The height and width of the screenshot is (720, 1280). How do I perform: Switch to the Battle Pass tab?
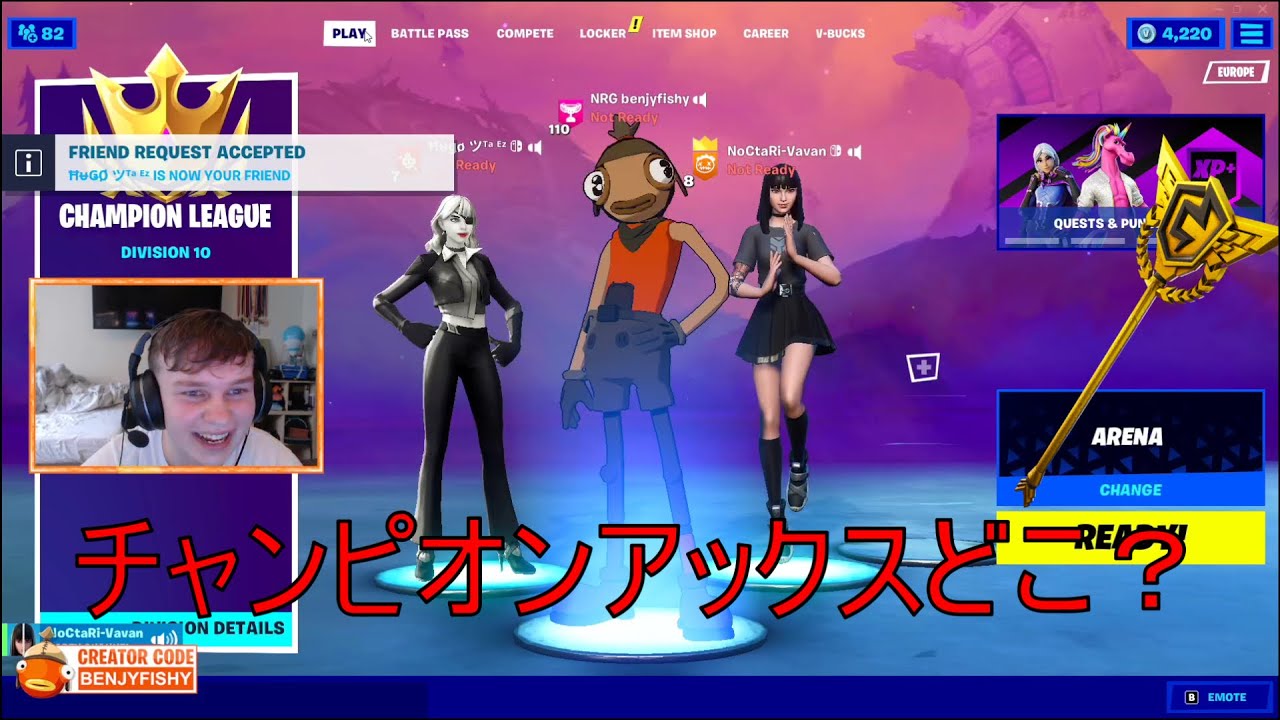pos(429,34)
